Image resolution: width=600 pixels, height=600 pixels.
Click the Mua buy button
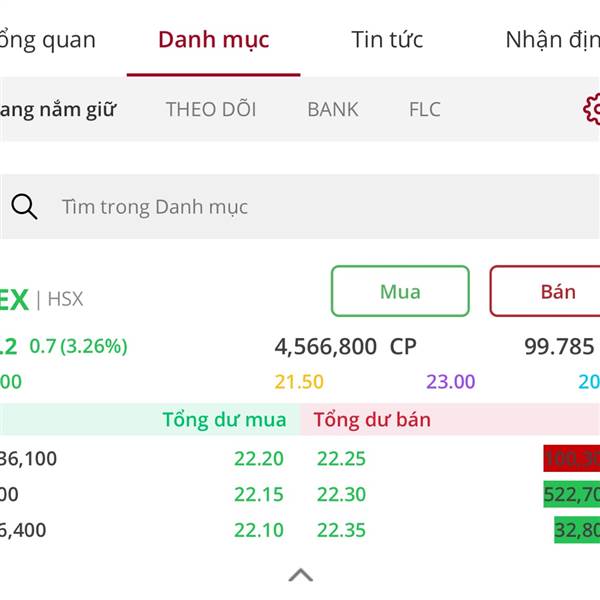[x=400, y=291]
